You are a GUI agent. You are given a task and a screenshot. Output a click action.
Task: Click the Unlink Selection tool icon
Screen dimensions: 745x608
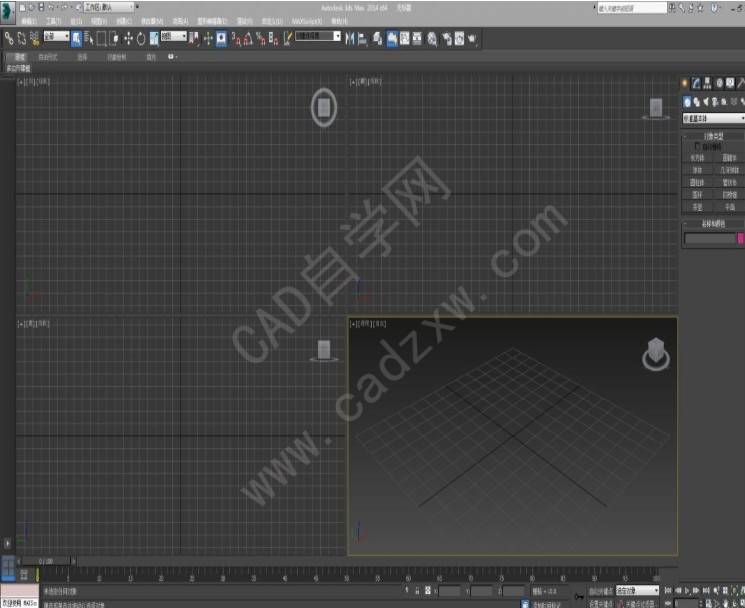pos(22,39)
